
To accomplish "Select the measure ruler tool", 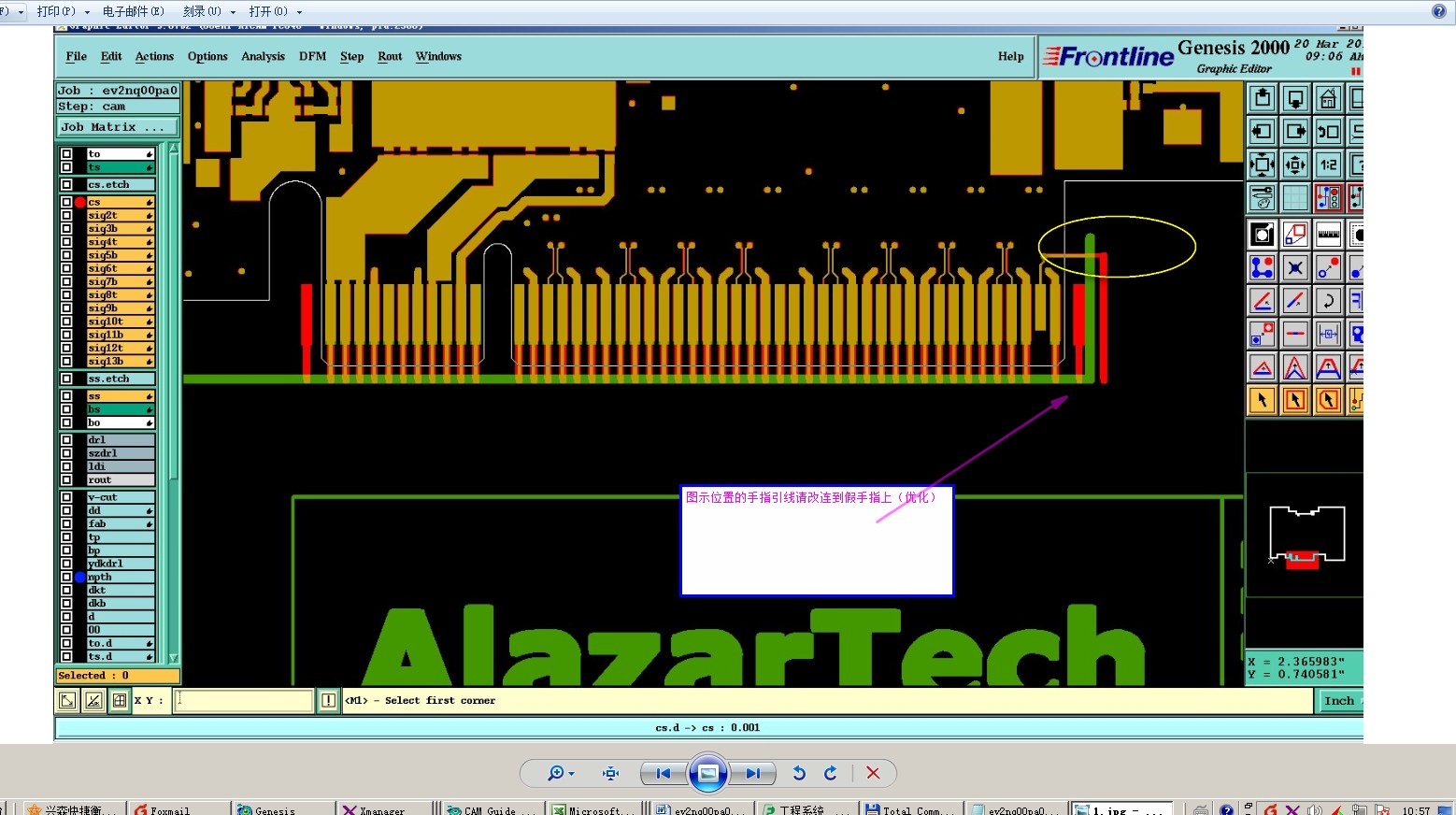I will 1328,235.
